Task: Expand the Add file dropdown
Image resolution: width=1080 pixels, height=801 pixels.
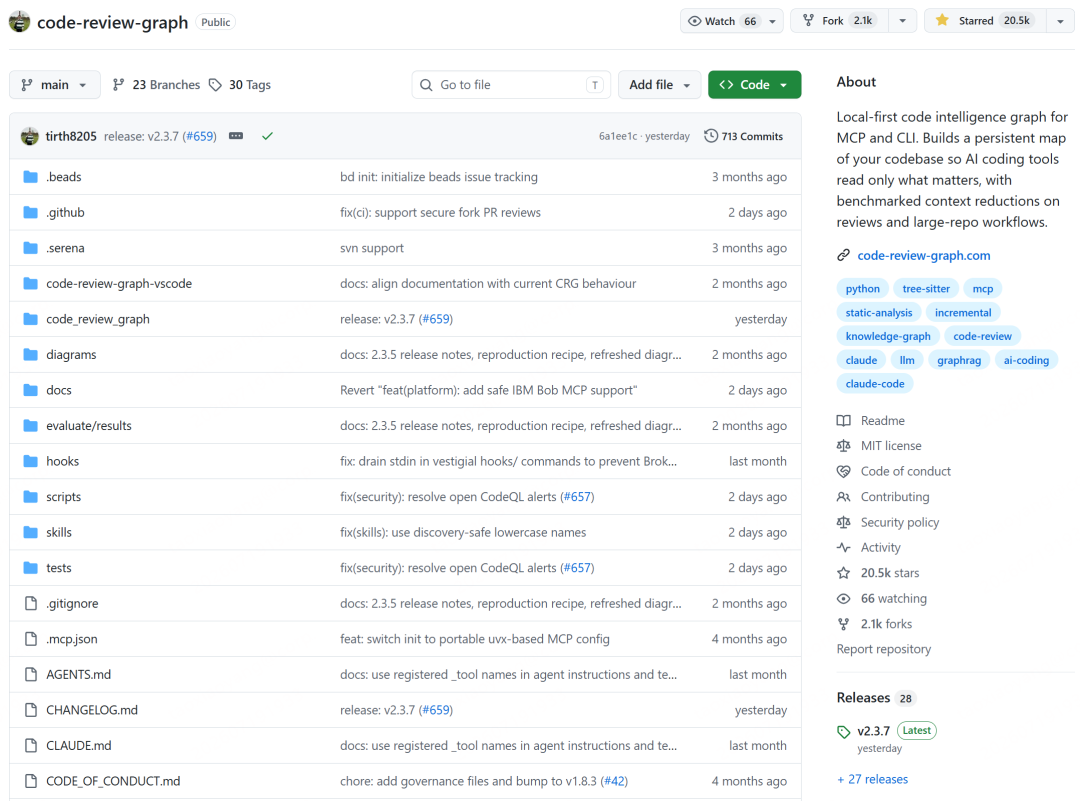Action: tap(659, 85)
